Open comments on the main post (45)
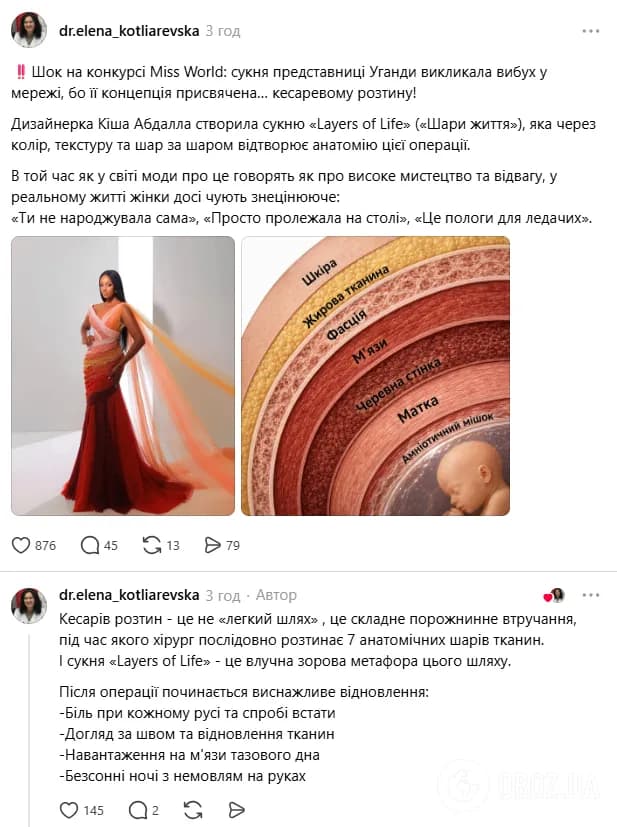Screen dimensions: 617x827 click(x=90, y=545)
